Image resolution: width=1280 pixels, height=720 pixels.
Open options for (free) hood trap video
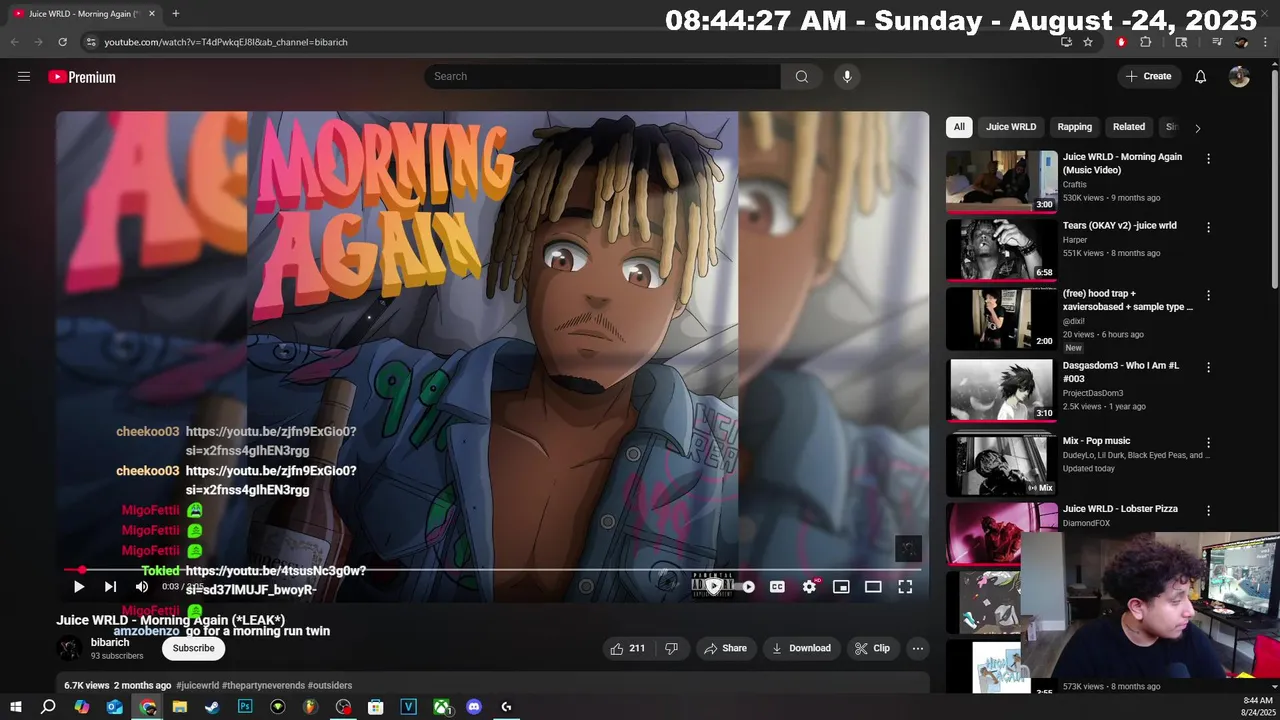coord(1208,296)
